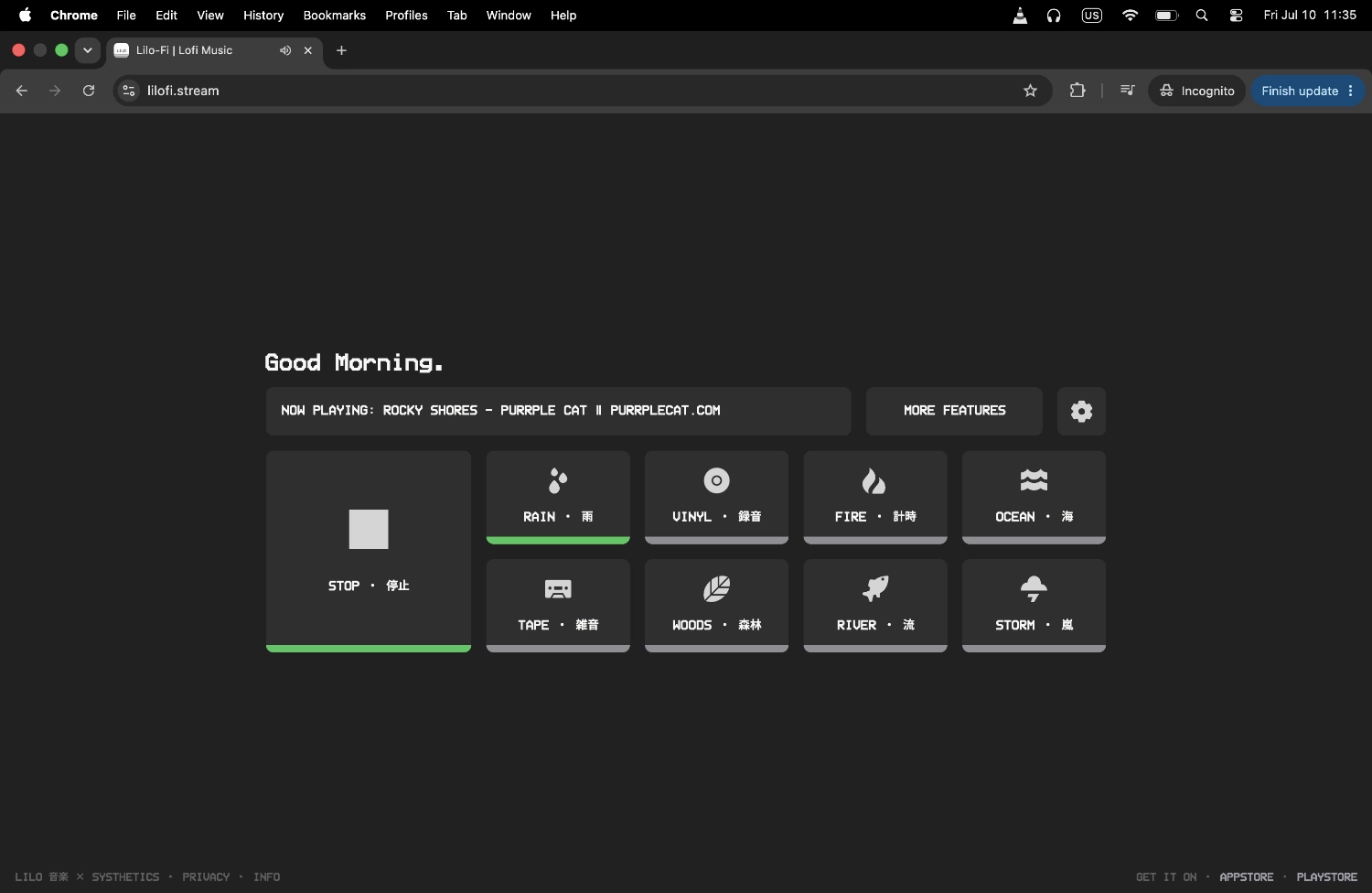1372x893 pixels.
Task: Open the Tab menu
Action: (x=457, y=15)
